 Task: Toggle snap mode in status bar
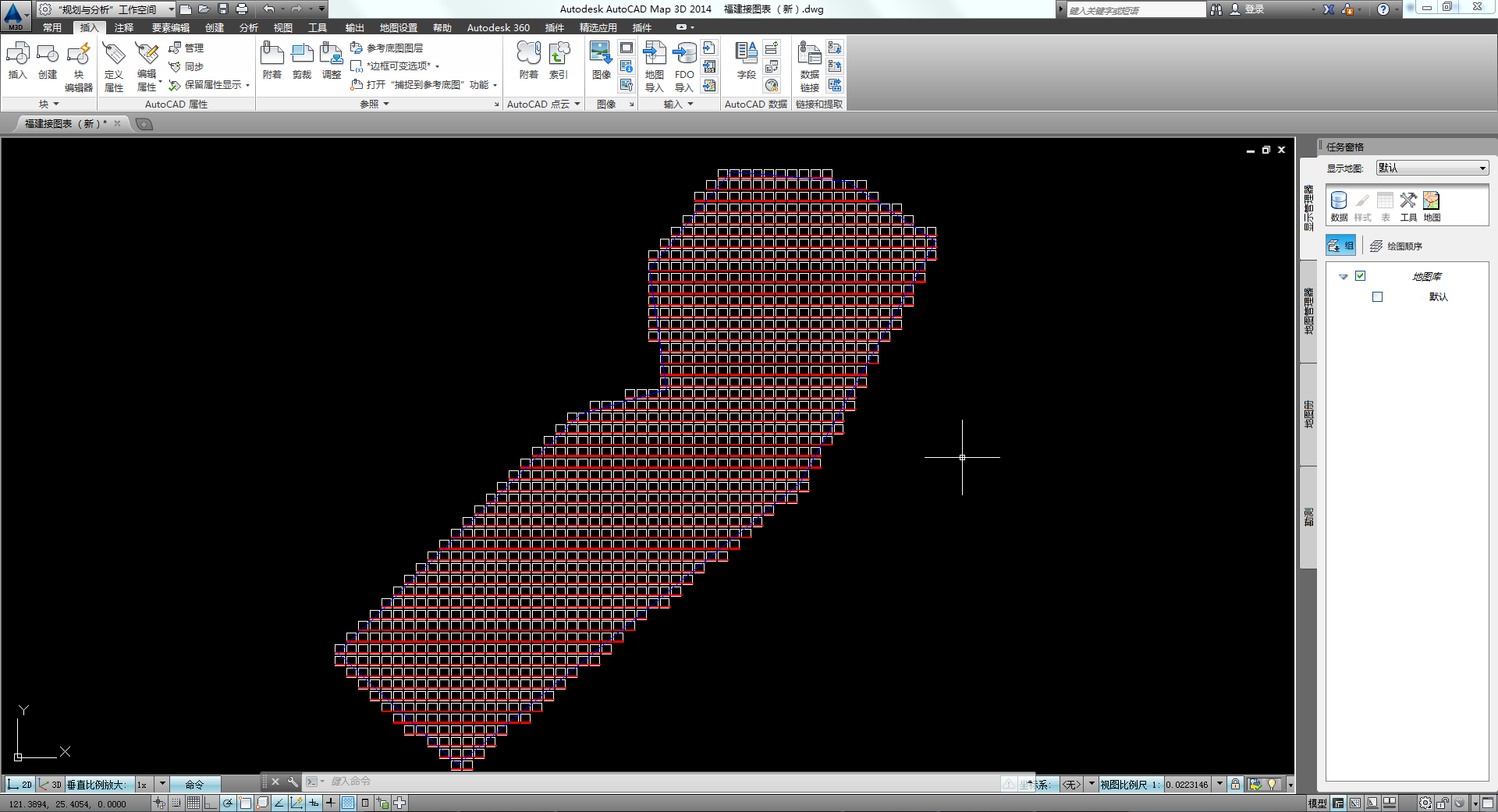point(177,803)
